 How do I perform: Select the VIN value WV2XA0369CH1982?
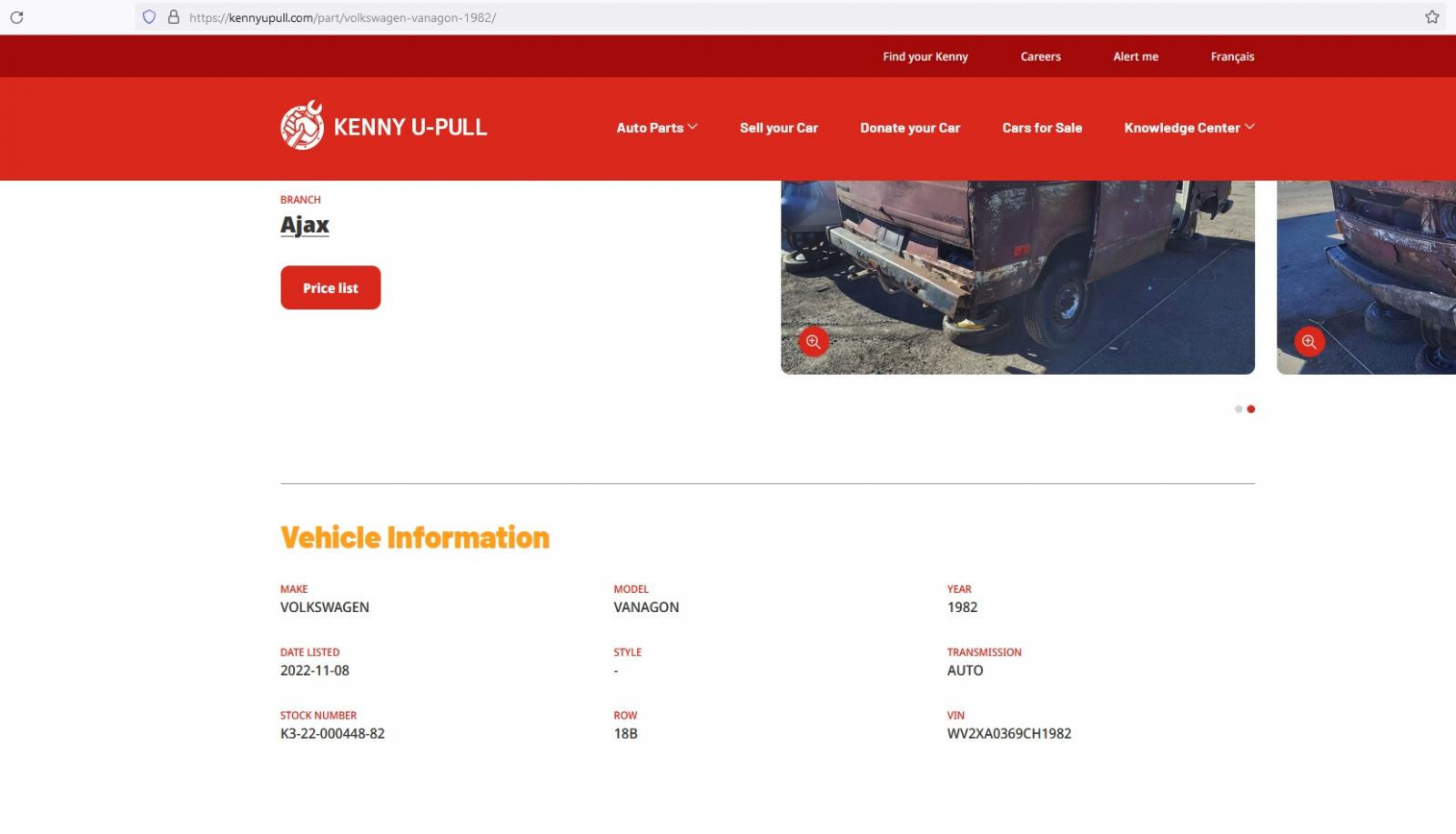pos(1009,734)
